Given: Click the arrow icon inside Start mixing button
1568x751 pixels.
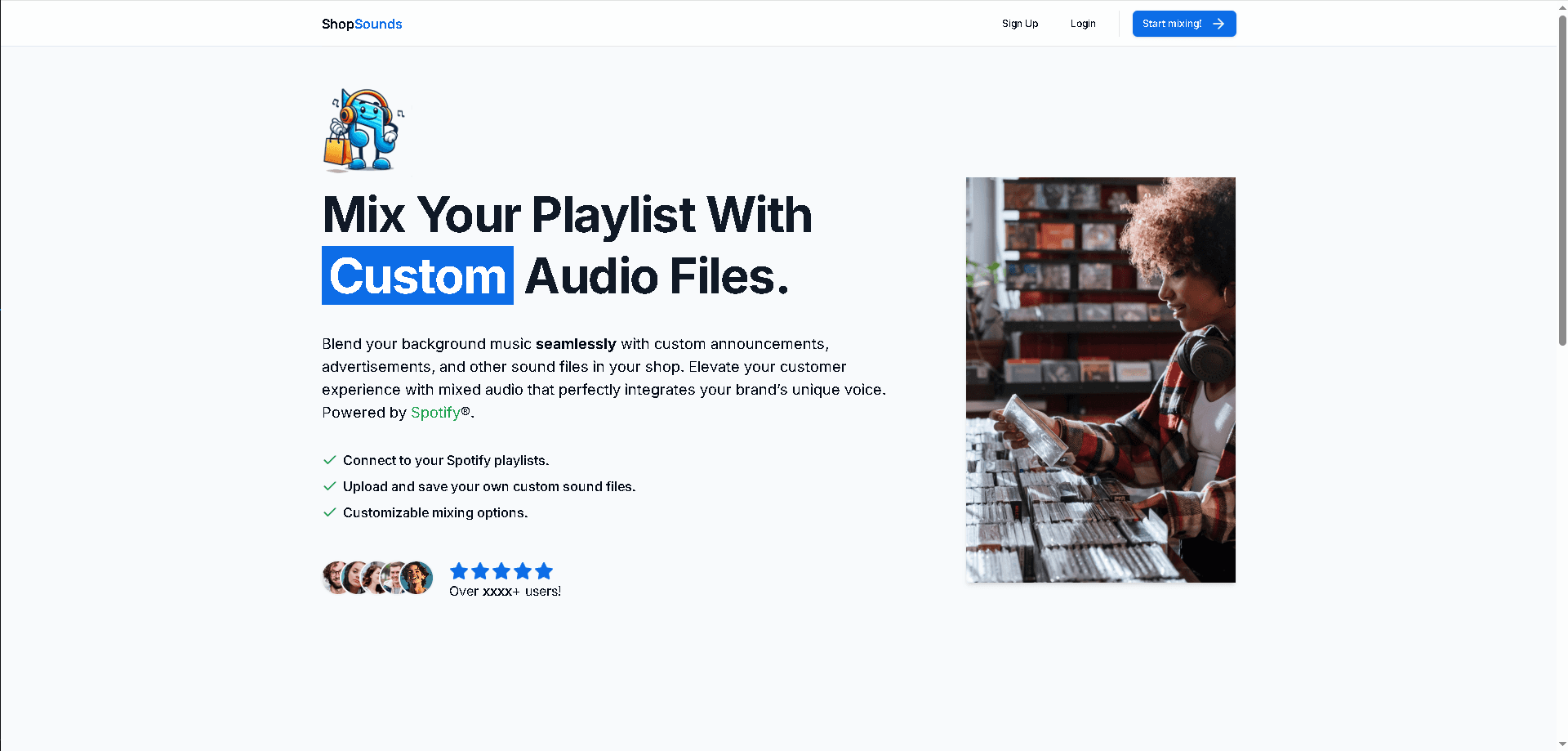Looking at the screenshot, I should 1218,24.
